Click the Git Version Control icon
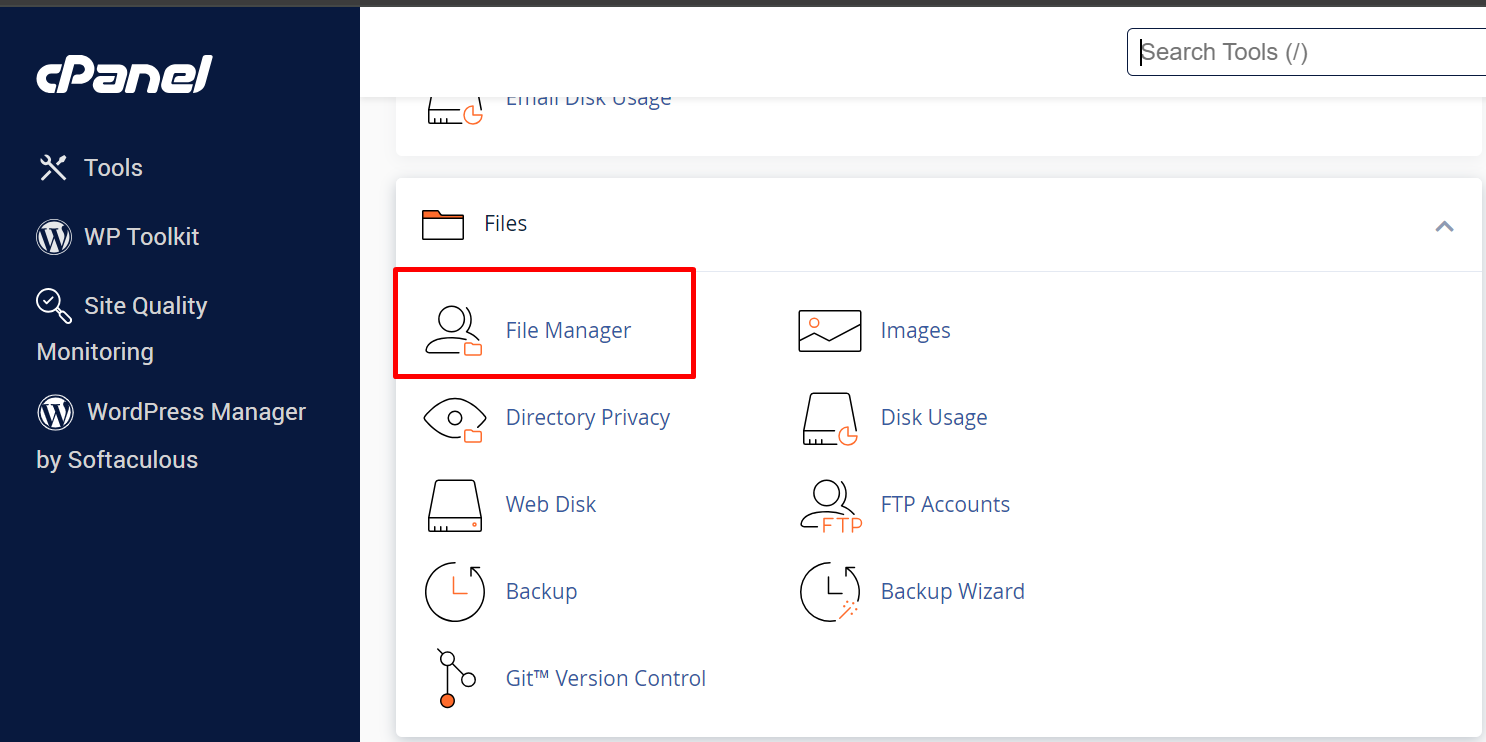The height and width of the screenshot is (742, 1486). (454, 679)
